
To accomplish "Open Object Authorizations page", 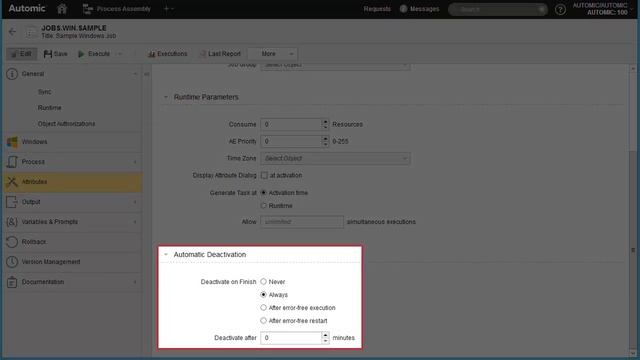I will 66,124.
